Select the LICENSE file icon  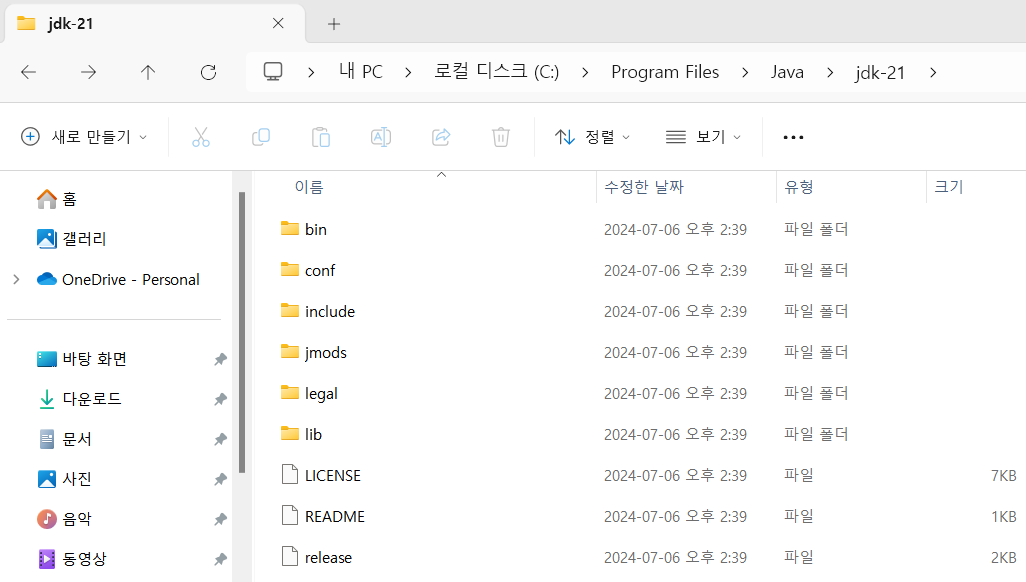click(x=290, y=474)
